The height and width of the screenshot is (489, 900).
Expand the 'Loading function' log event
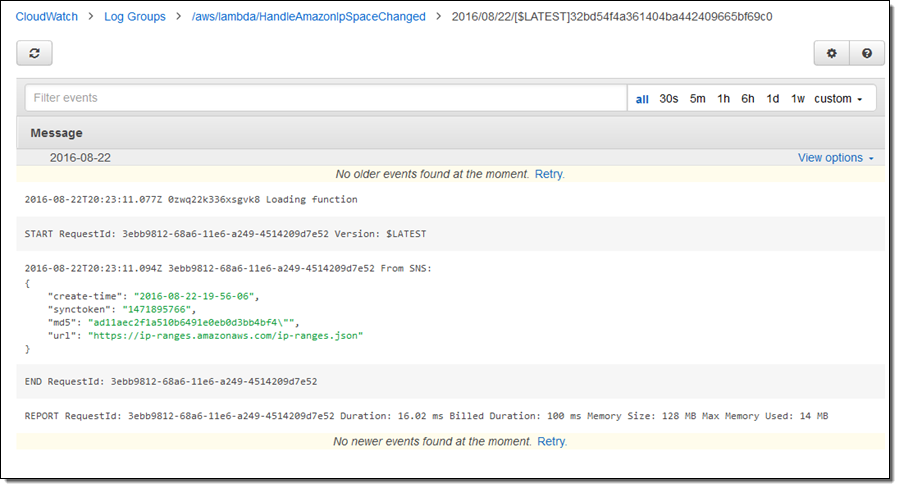(x=190, y=199)
